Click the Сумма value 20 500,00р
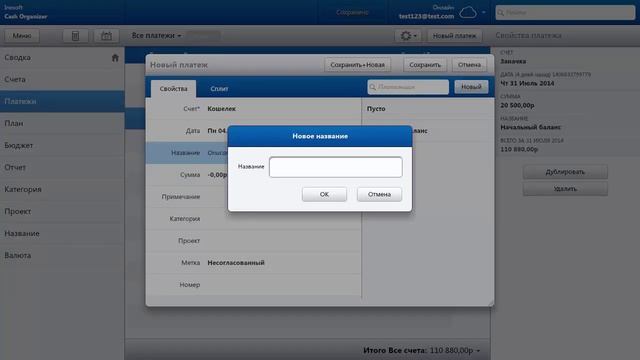 coord(517,105)
